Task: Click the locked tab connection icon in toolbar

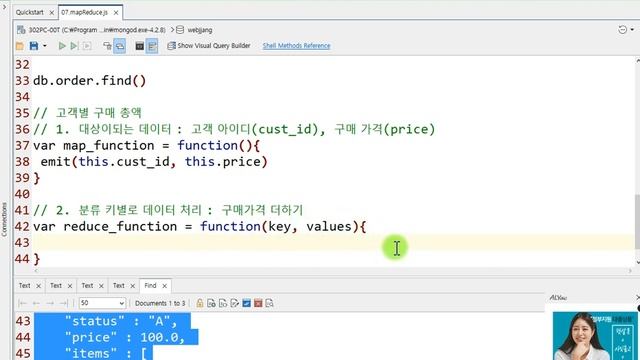Action: click(107, 46)
